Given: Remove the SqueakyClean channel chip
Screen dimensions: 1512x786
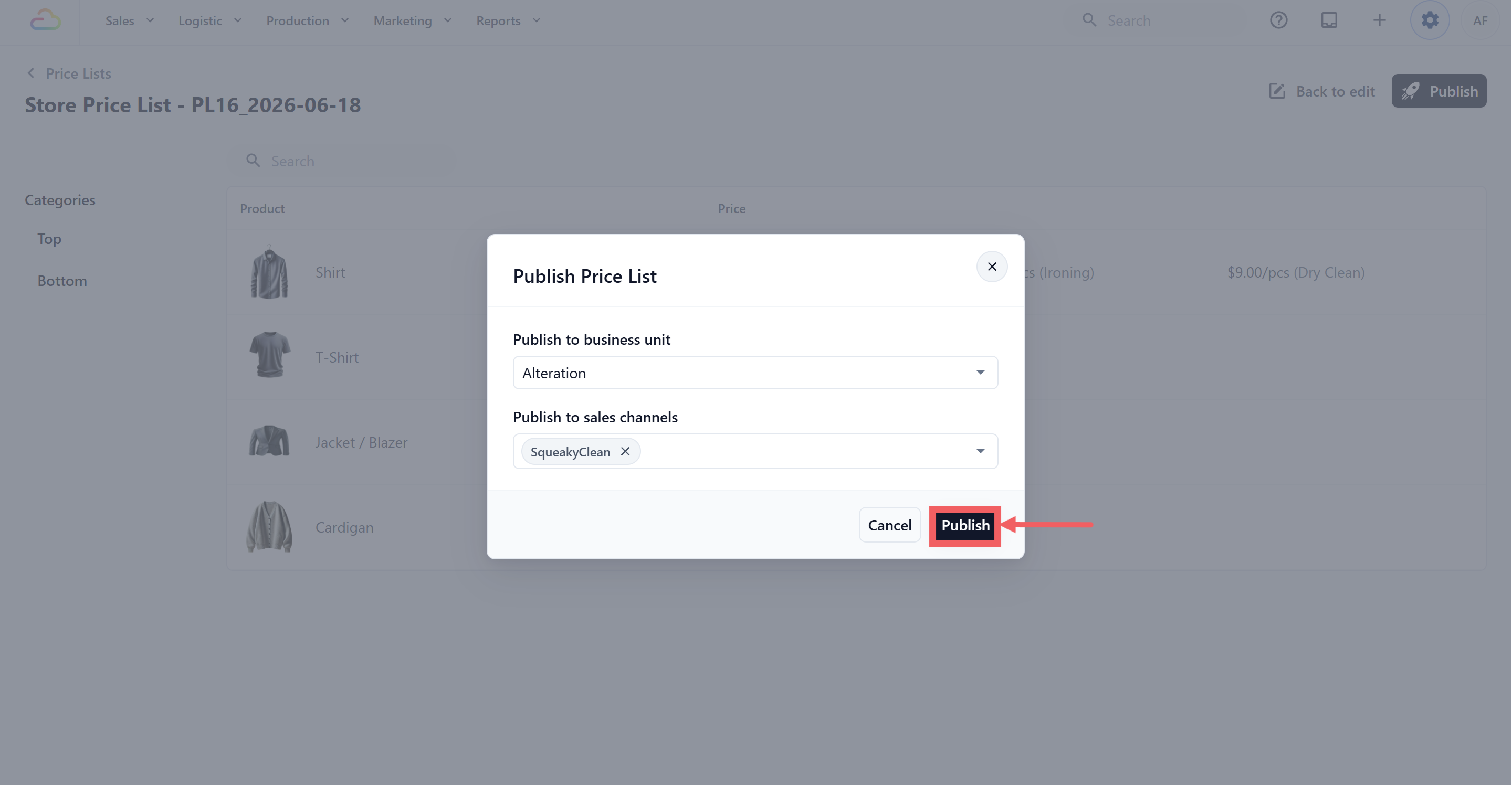Looking at the screenshot, I should (625, 451).
